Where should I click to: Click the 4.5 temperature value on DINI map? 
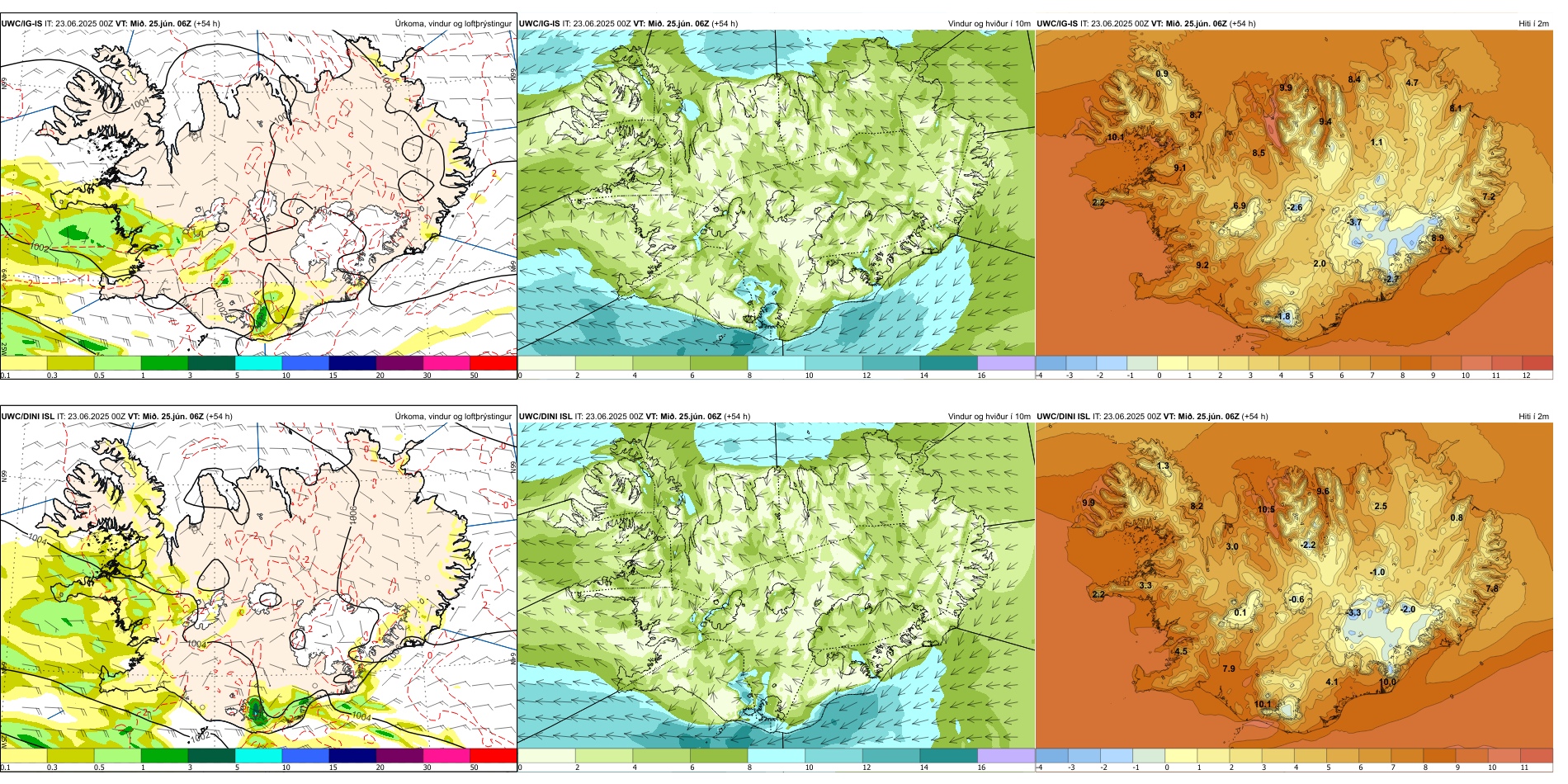[x=1181, y=652]
